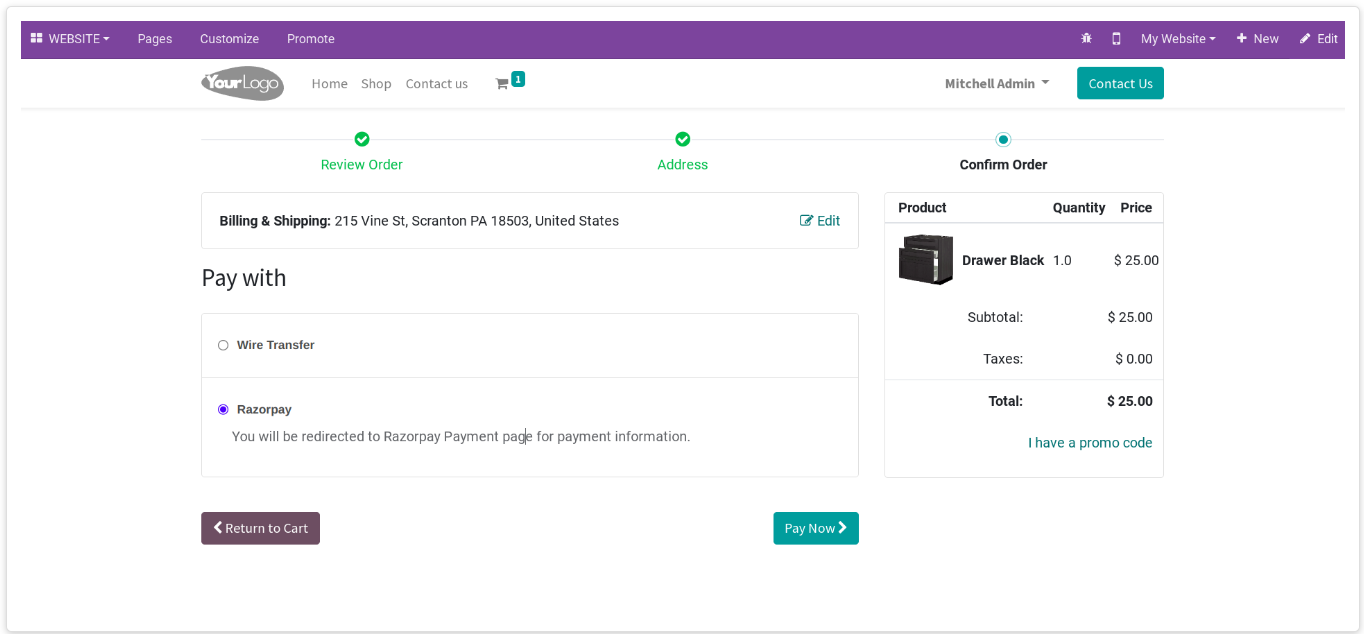Click the Confirm Order step indicator
The height and width of the screenshot is (634, 1364).
(x=1003, y=139)
